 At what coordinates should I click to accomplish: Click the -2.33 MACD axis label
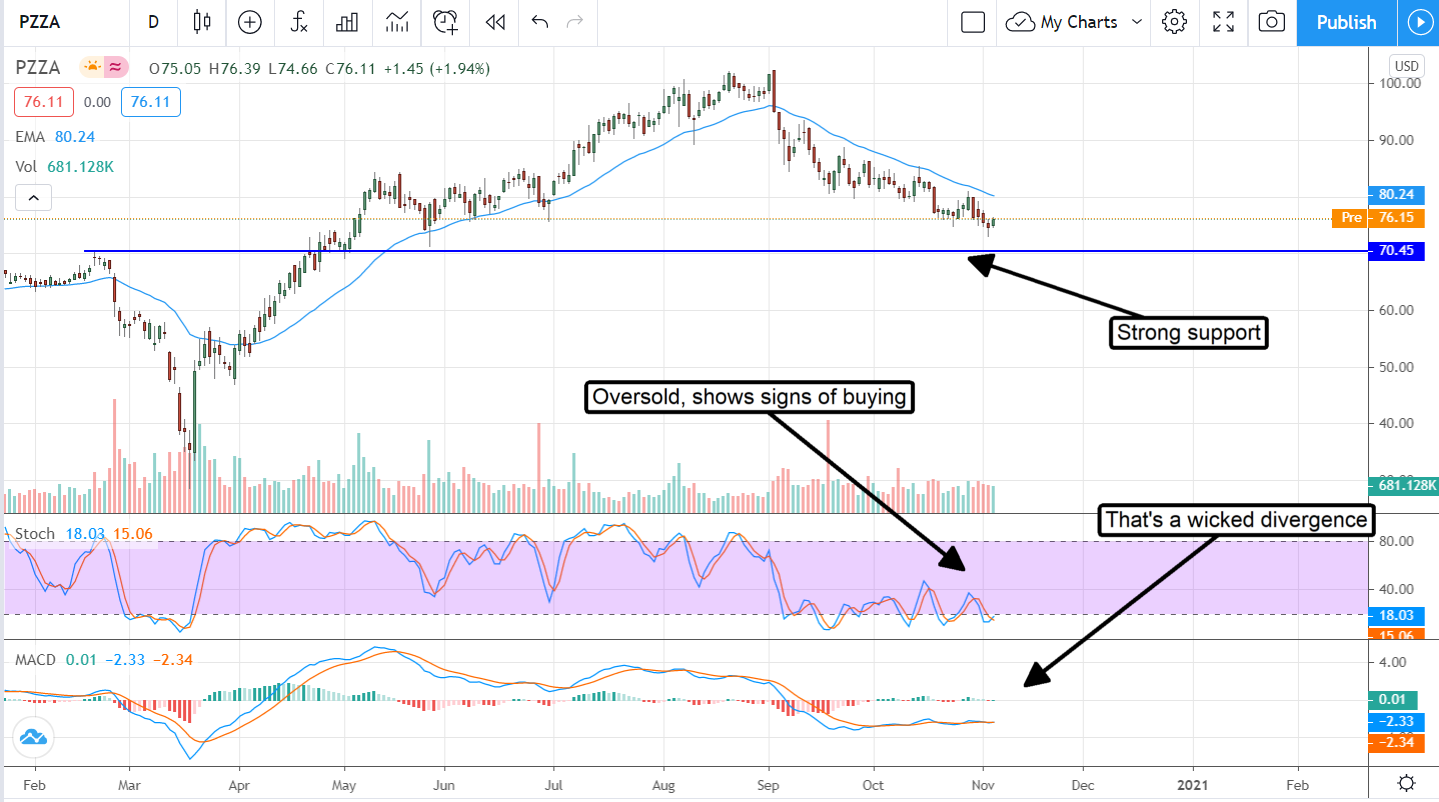pyautogui.click(x=1397, y=721)
